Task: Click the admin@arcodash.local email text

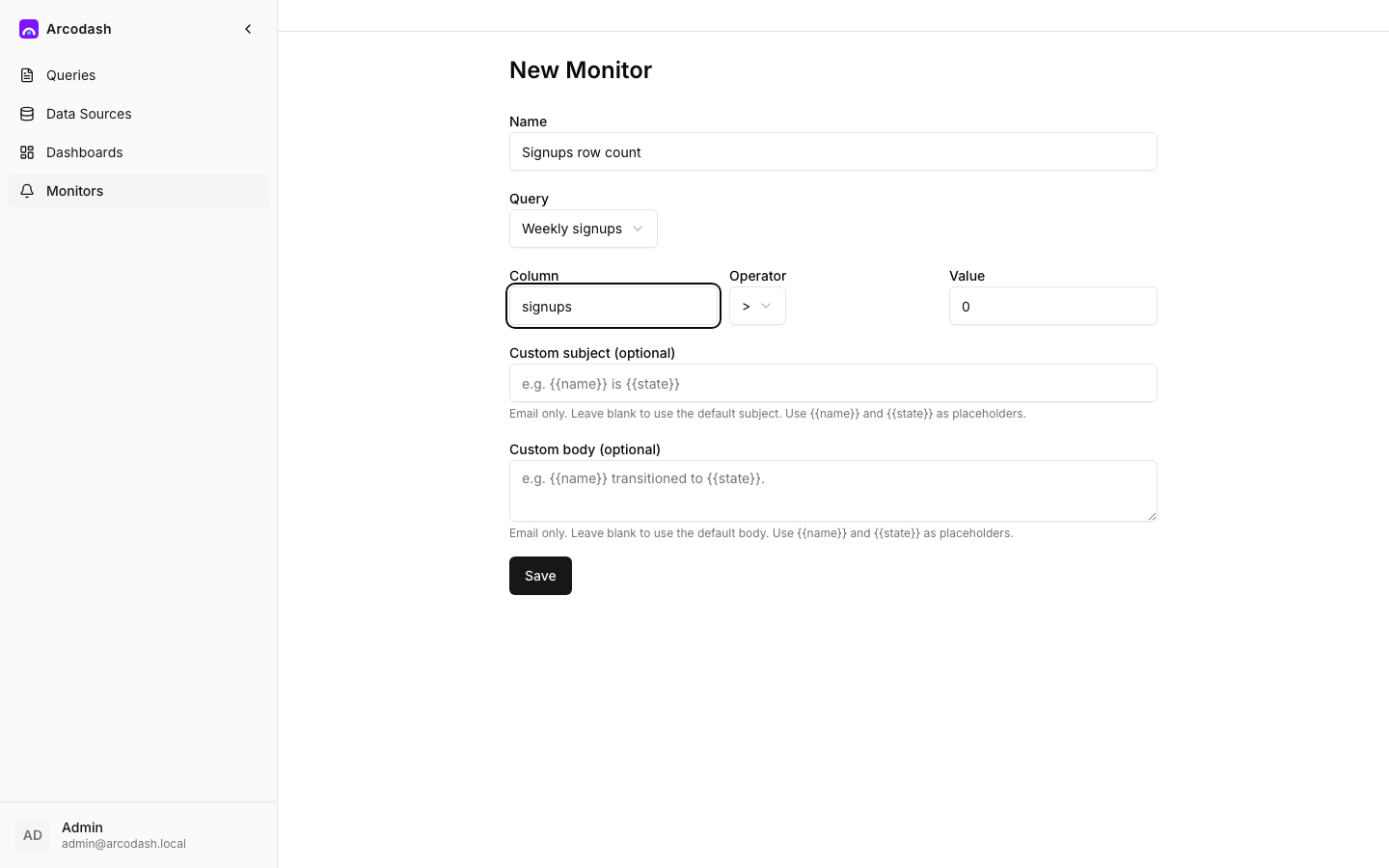Action: point(123,844)
